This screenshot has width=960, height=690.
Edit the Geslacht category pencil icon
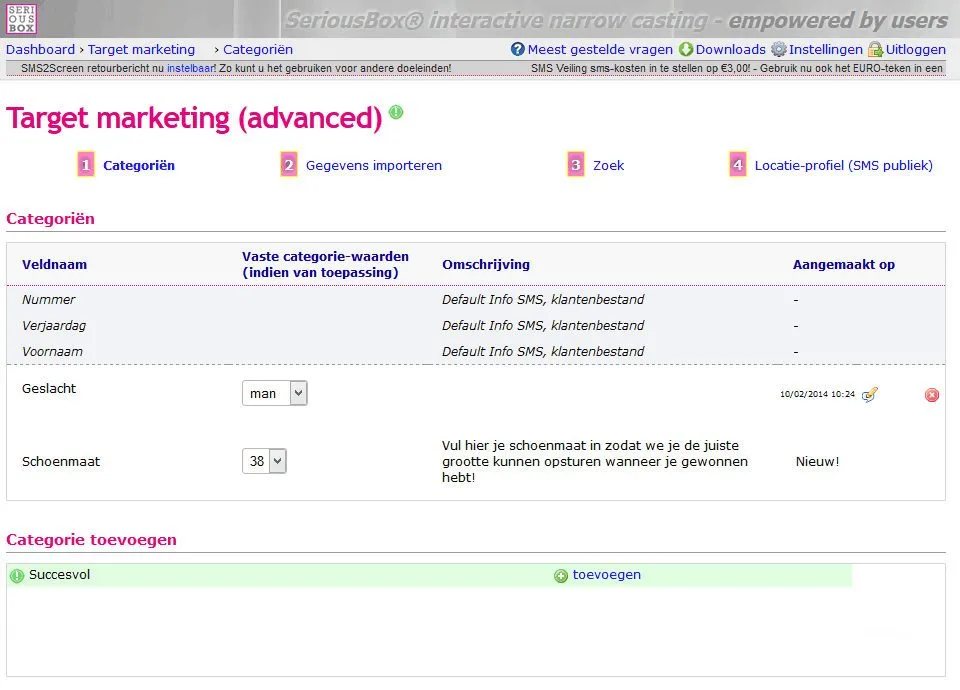coord(870,394)
